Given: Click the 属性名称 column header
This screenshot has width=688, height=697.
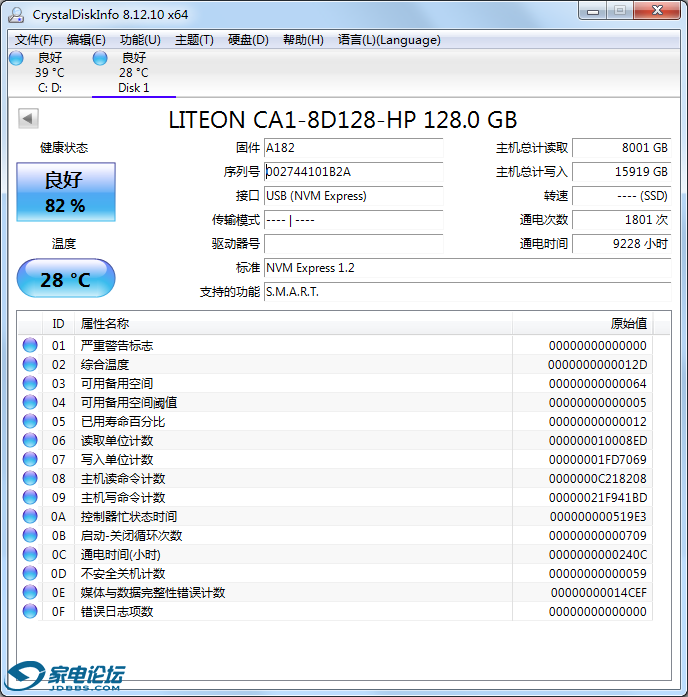Looking at the screenshot, I should (293, 324).
